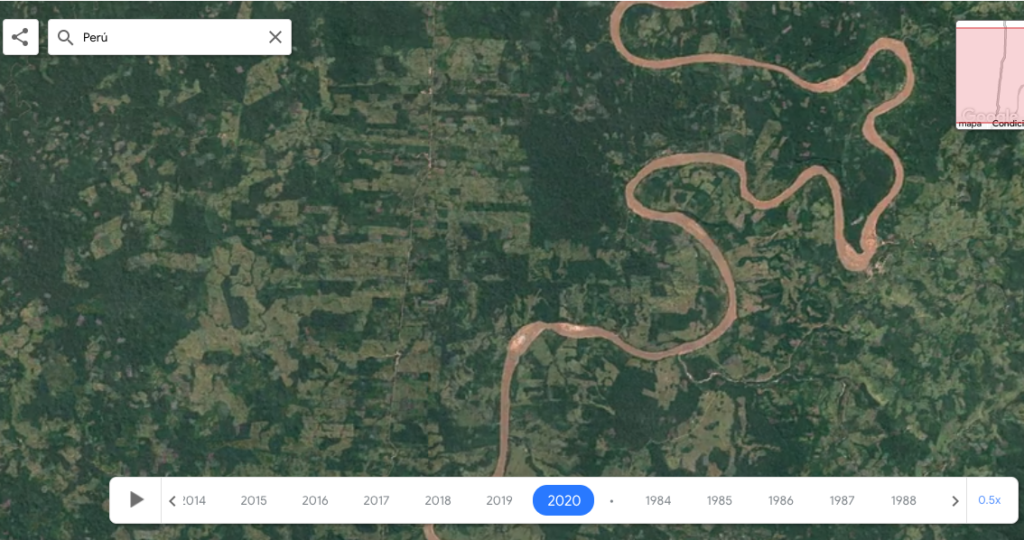Click the search magnifier icon
The height and width of the screenshot is (540, 1024).
(x=65, y=37)
